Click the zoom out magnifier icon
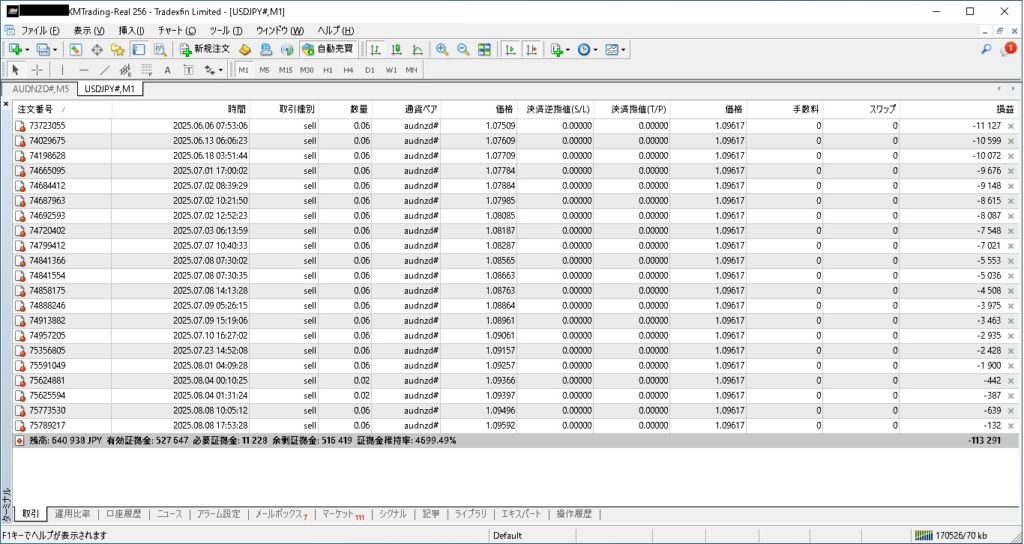 coord(463,49)
